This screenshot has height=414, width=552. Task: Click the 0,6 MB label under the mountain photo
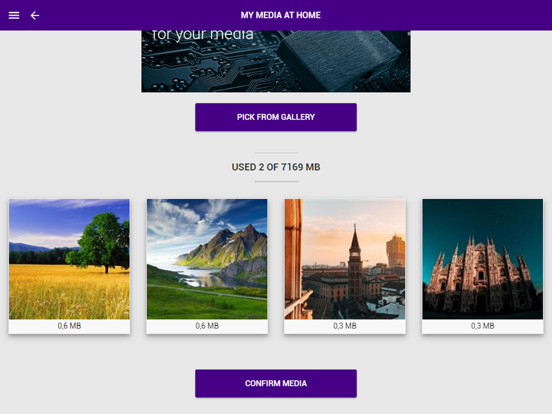coord(207,326)
